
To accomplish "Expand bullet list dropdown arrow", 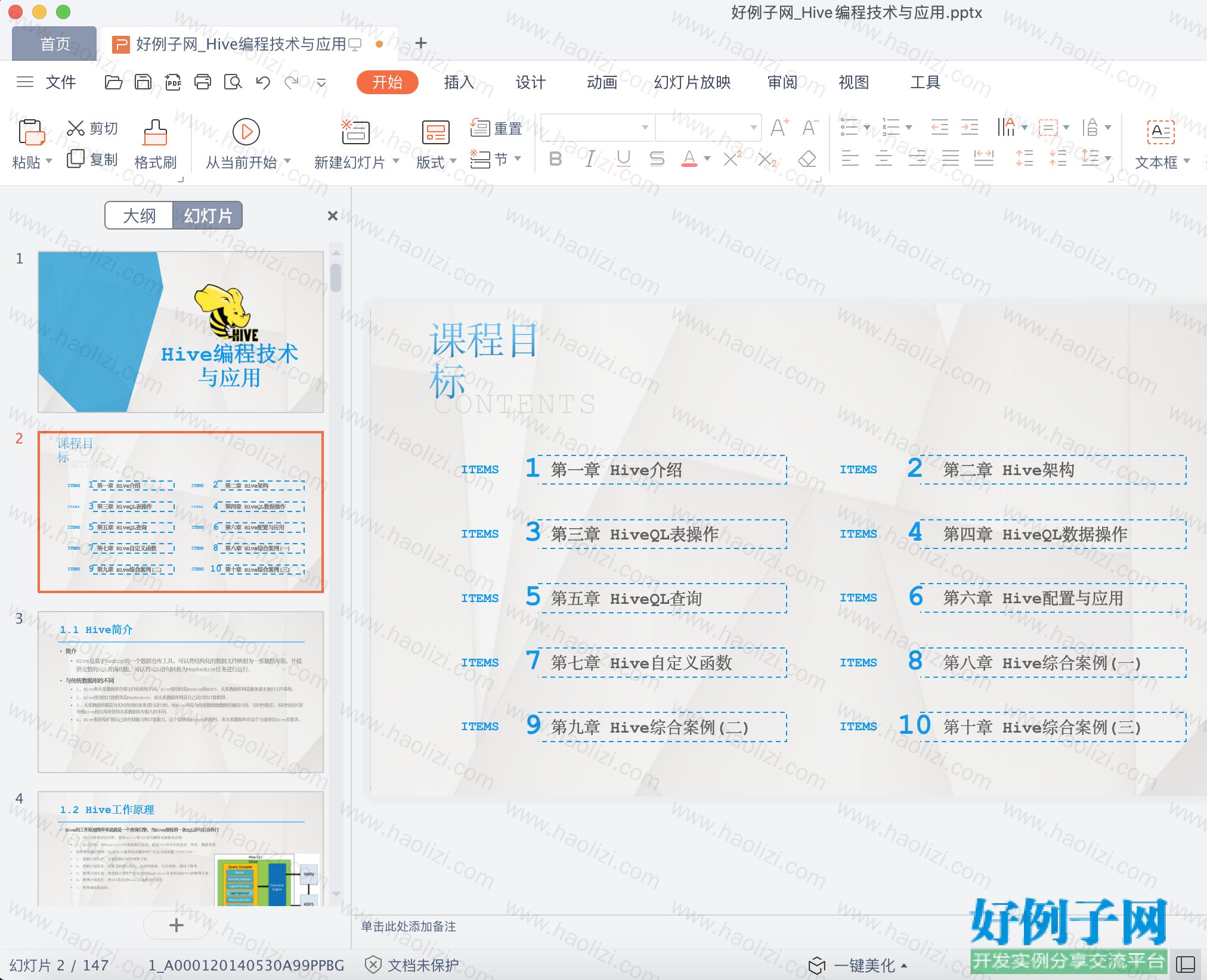I will [867, 127].
